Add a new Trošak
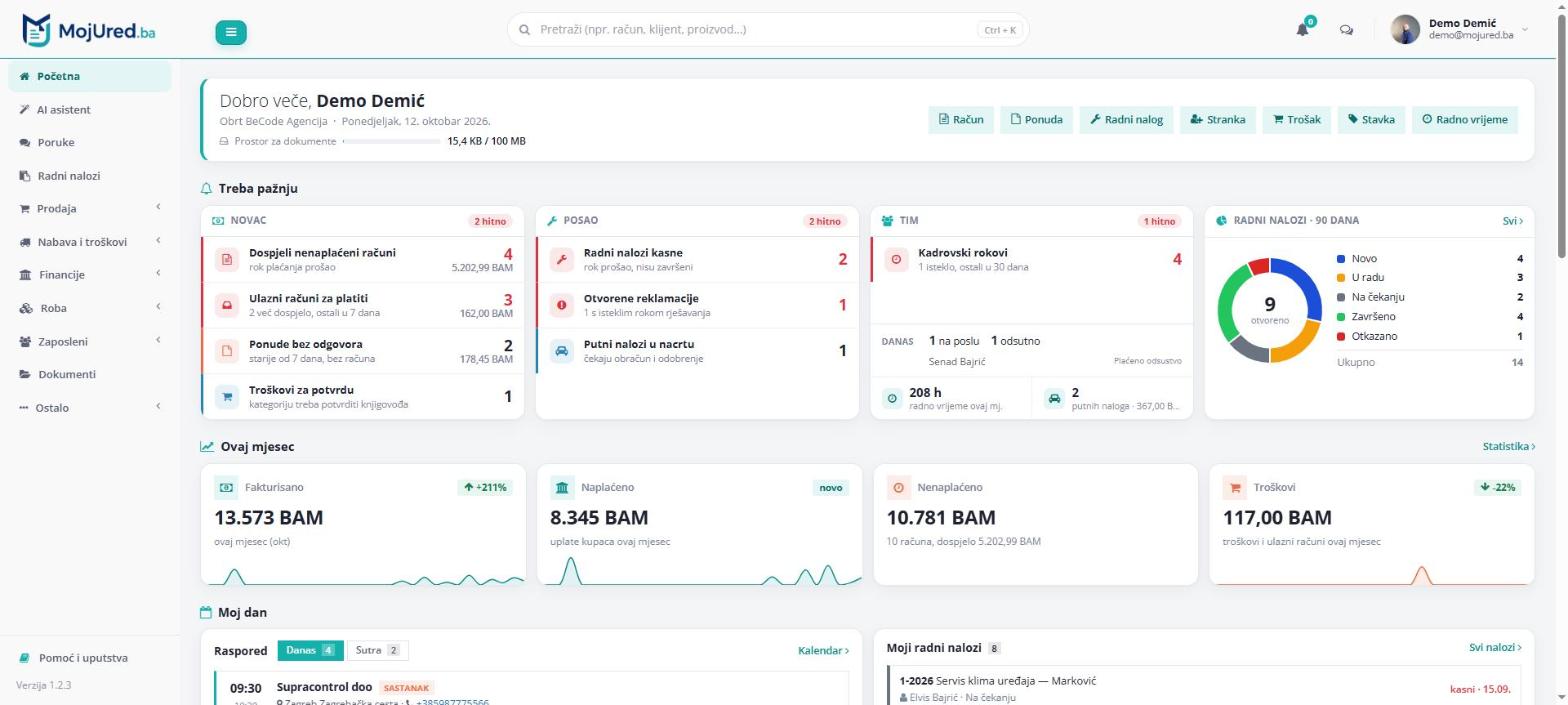This screenshot has height=705, width=1568. [x=1296, y=120]
